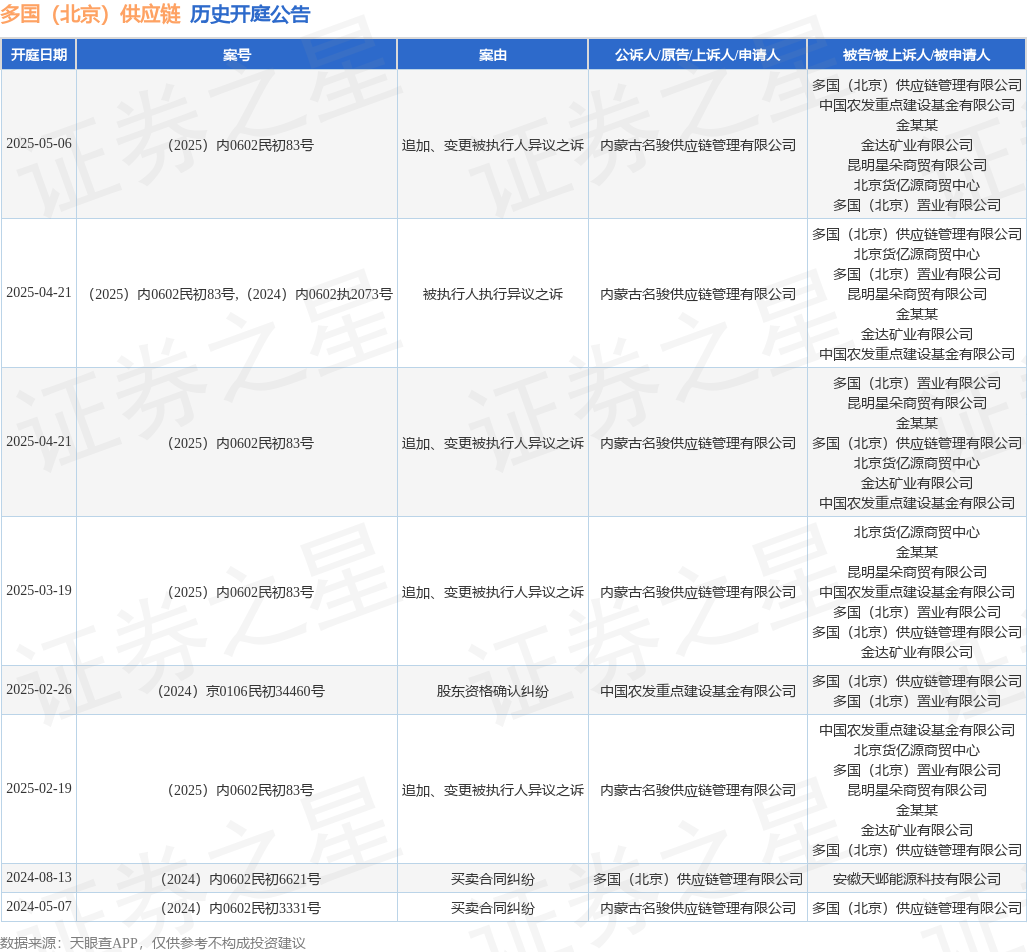Screen dimensions: 1027x952
Task: Click 金达矿业有限公司 in the 2025-05-06 row
Action: click(x=916, y=145)
